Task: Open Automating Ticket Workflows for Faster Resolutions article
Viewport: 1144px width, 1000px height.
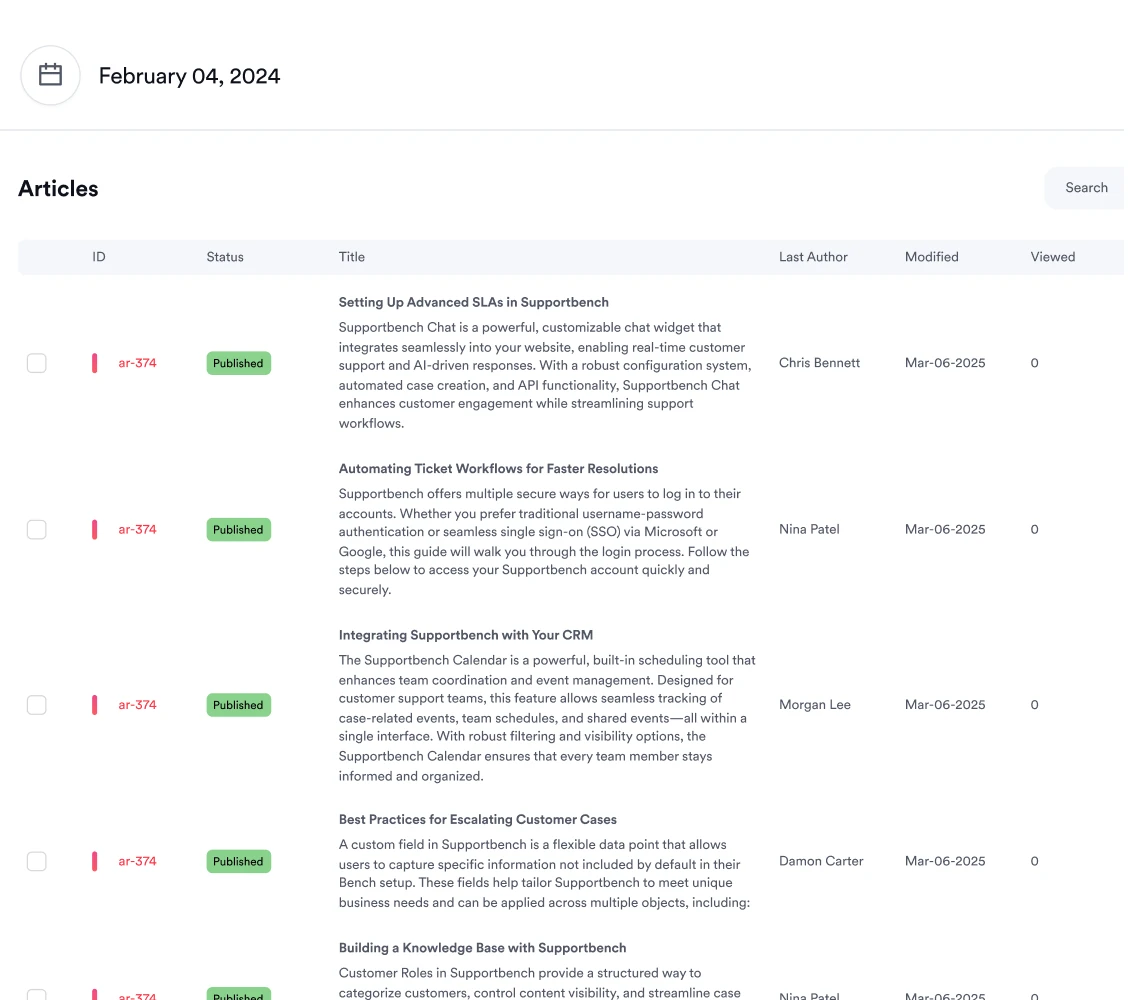Action: 498,469
